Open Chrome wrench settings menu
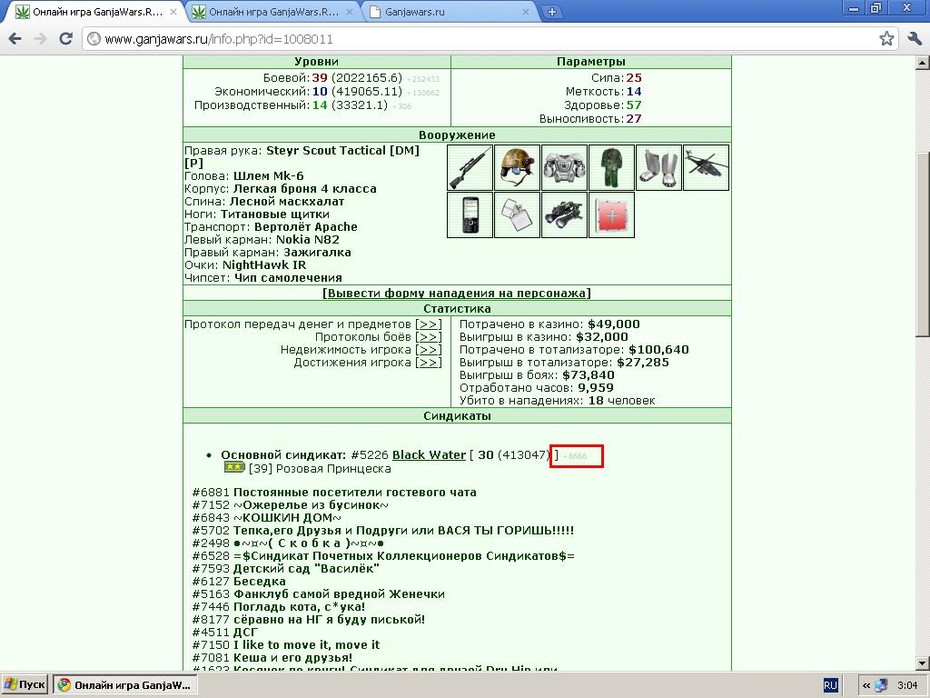Viewport: 930px width, 698px height. (x=914, y=39)
